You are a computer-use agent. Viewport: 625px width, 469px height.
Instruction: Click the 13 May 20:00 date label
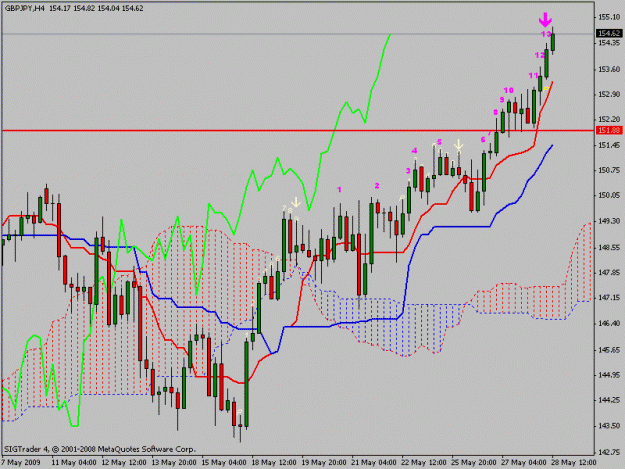pos(174,462)
